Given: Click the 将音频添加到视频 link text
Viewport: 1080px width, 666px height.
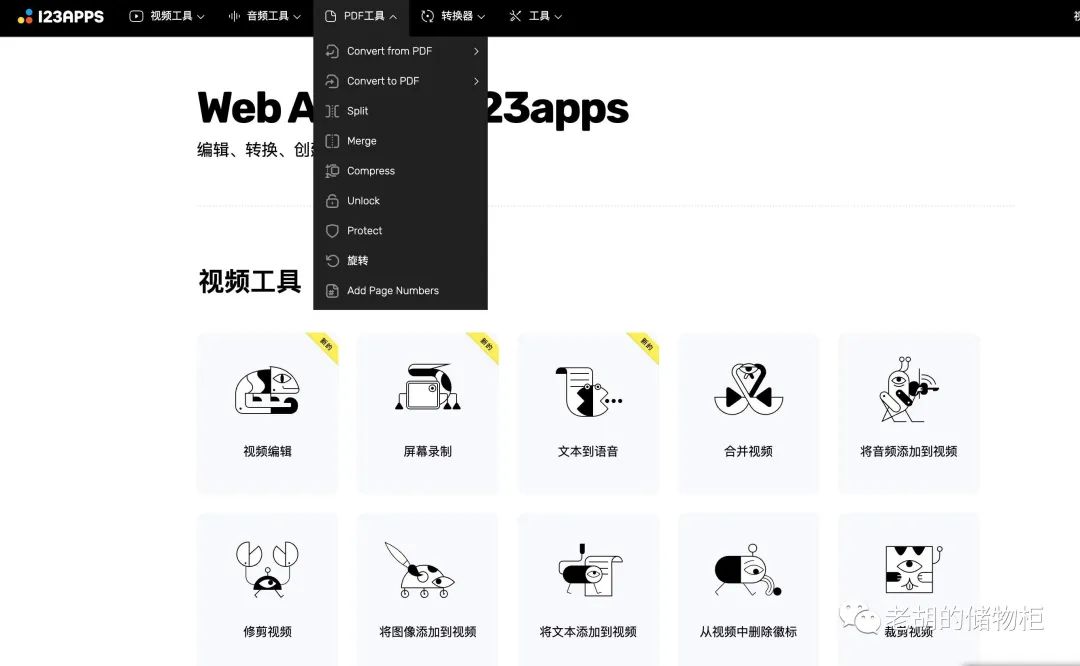Looking at the screenshot, I should pyautogui.click(x=909, y=452).
